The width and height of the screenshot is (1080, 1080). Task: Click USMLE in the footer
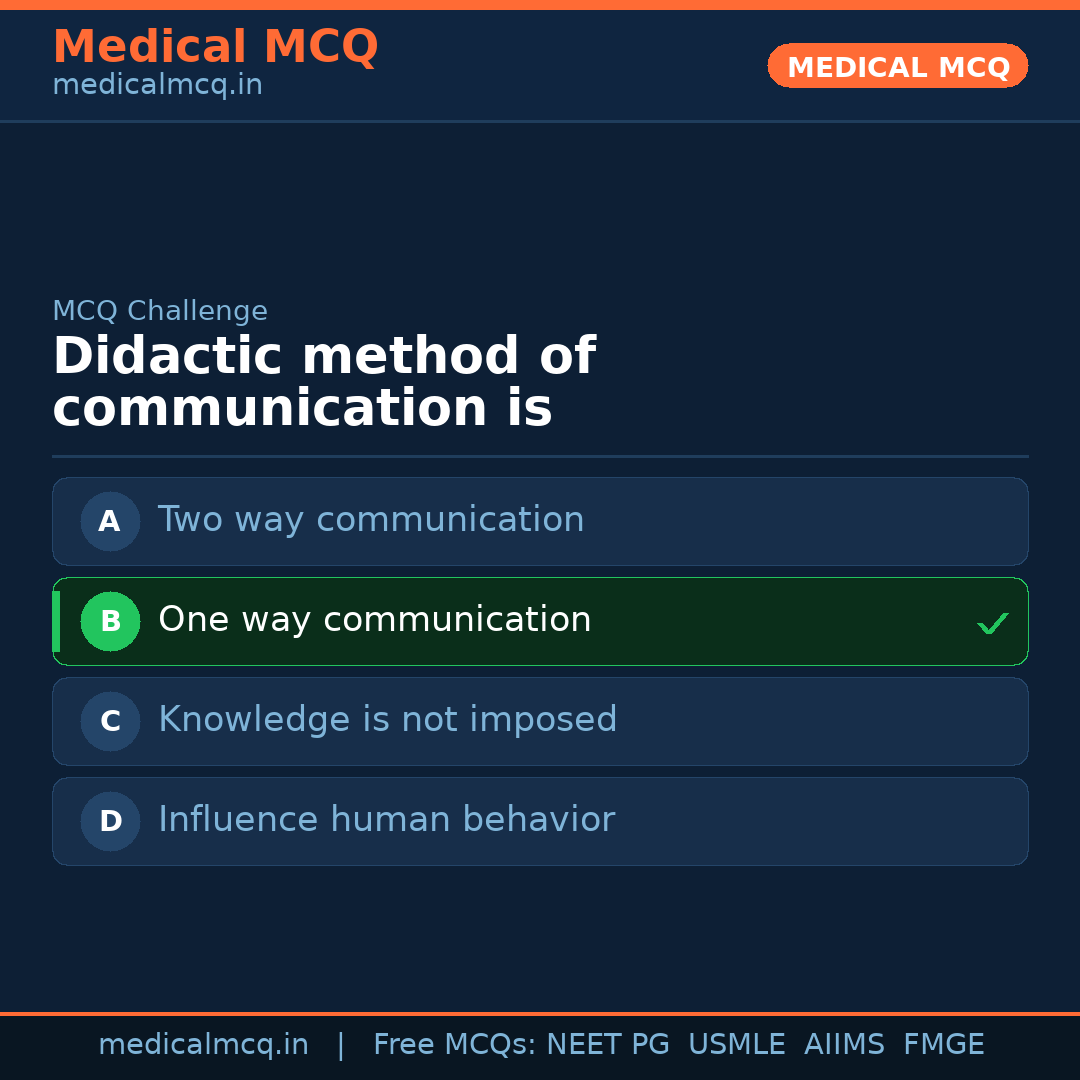click(736, 1045)
